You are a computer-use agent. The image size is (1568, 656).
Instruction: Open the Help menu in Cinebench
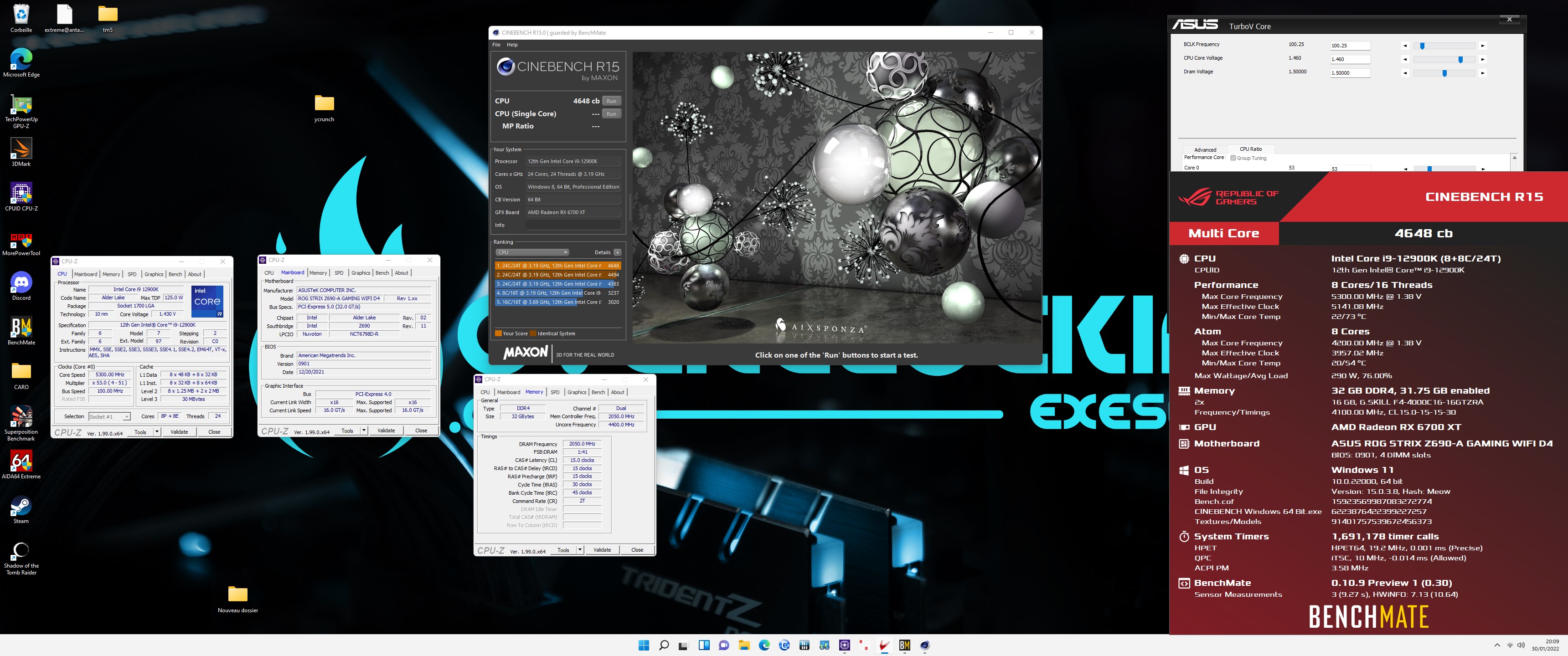pyautogui.click(x=512, y=45)
